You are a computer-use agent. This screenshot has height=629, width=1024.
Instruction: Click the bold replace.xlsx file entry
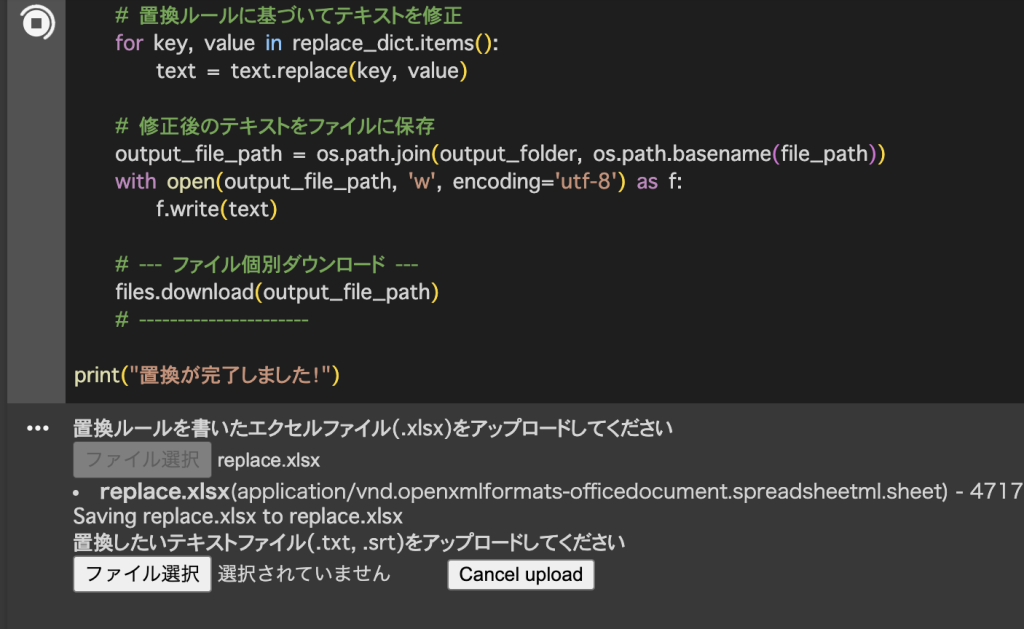pyautogui.click(x=165, y=491)
